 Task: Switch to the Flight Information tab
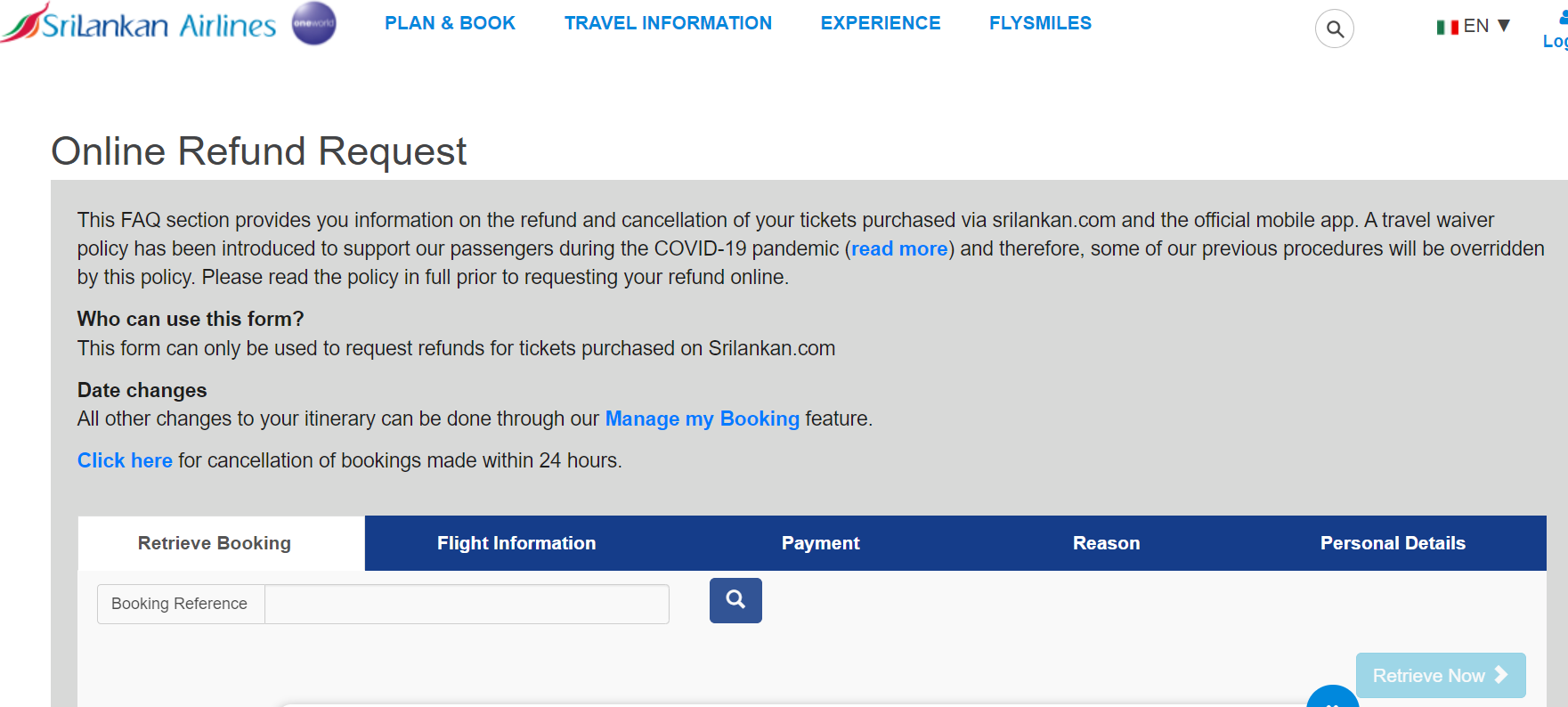coord(516,543)
